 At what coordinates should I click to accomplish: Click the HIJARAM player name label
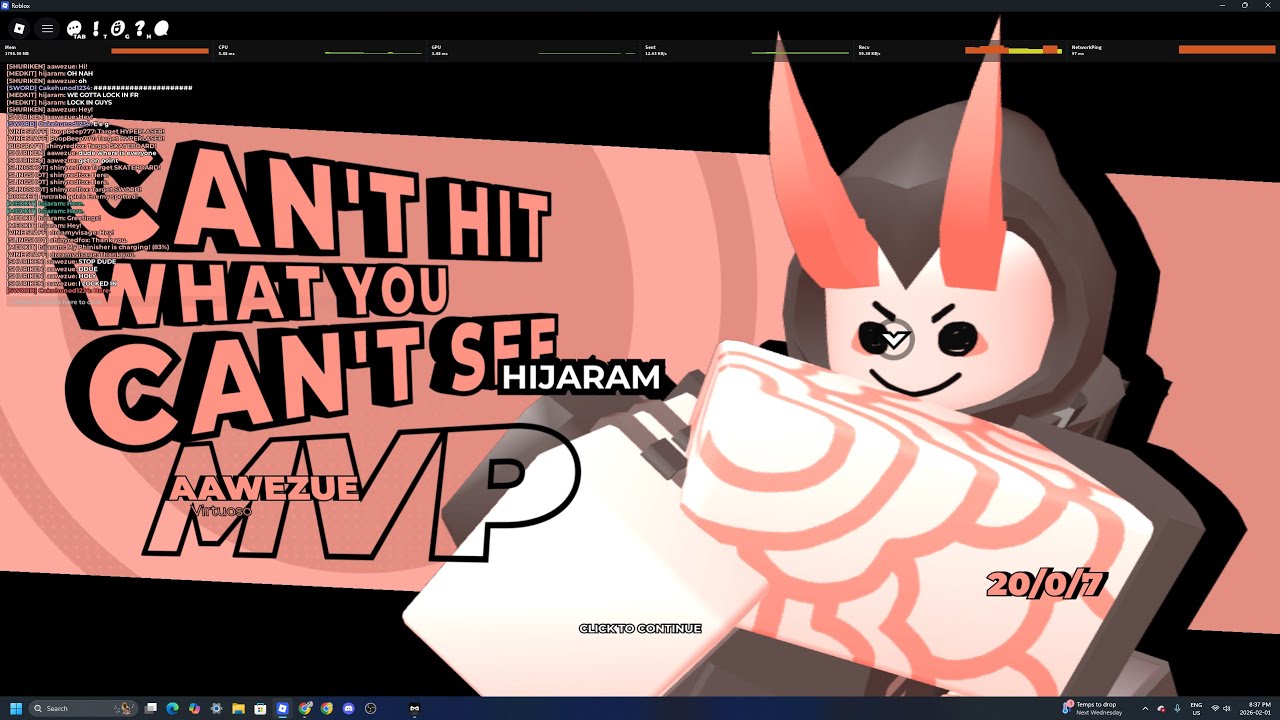tap(581, 377)
